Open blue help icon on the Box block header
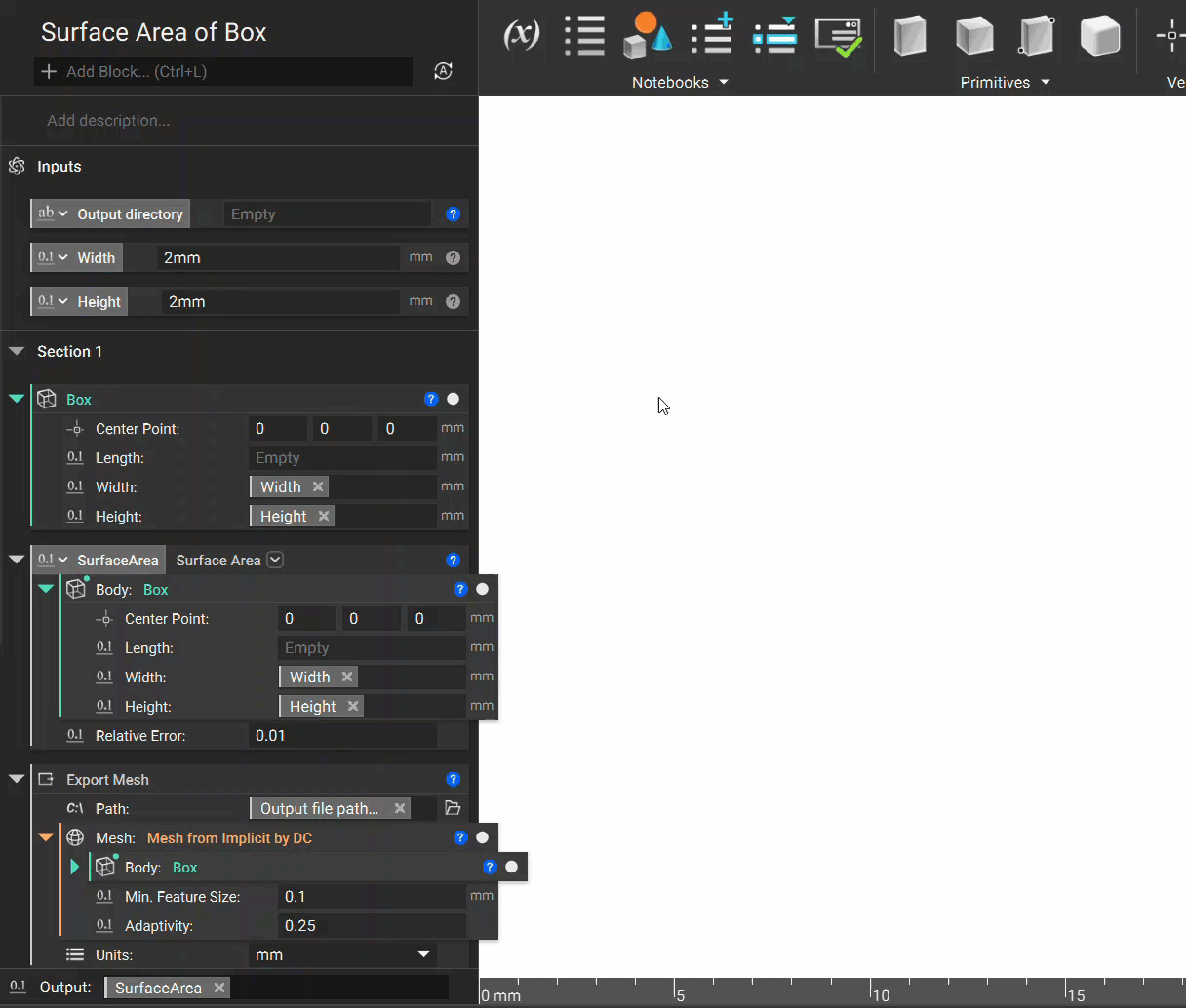Screen dimensions: 1186x1008 [x=431, y=399]
